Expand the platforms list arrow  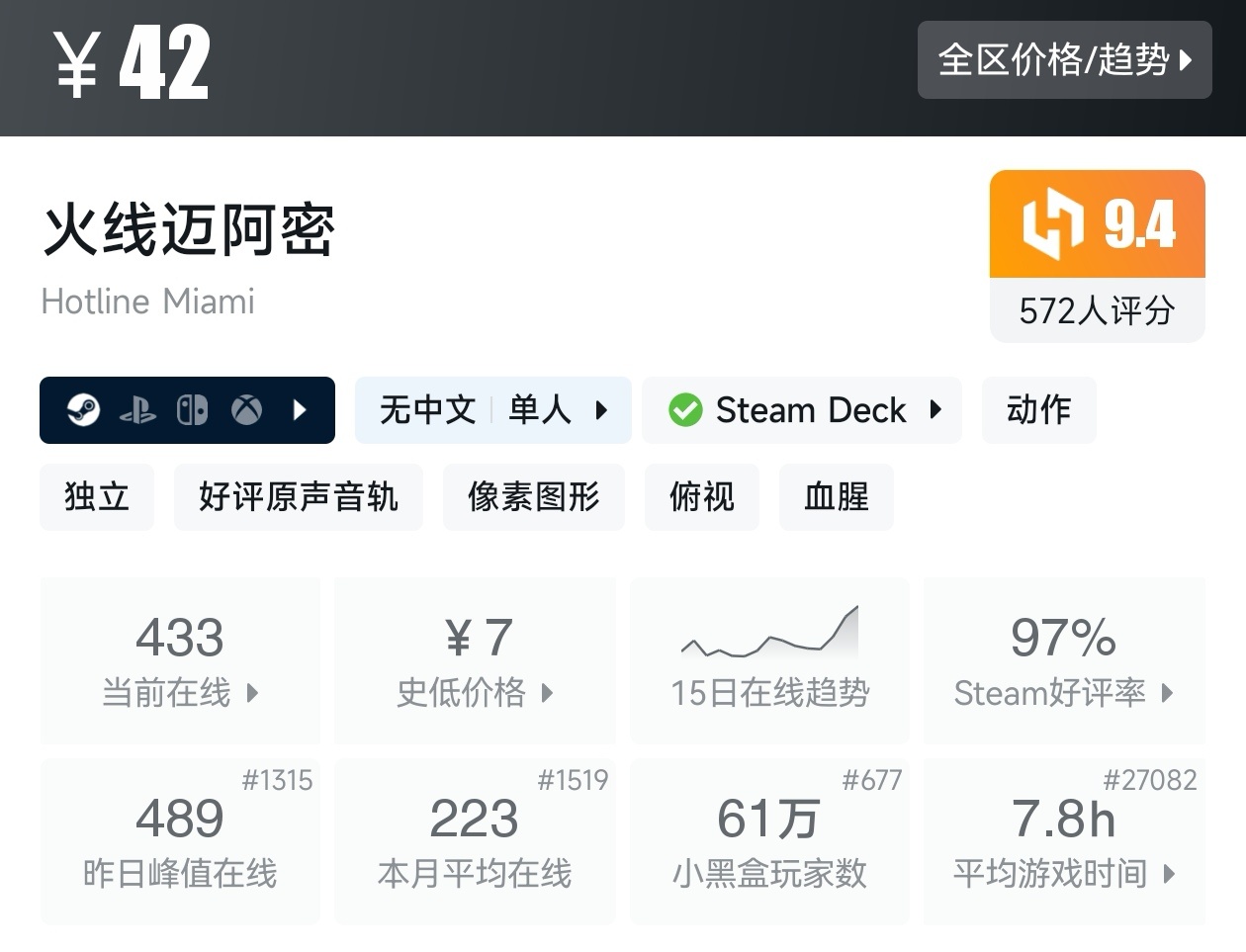(x=301, y=409)
